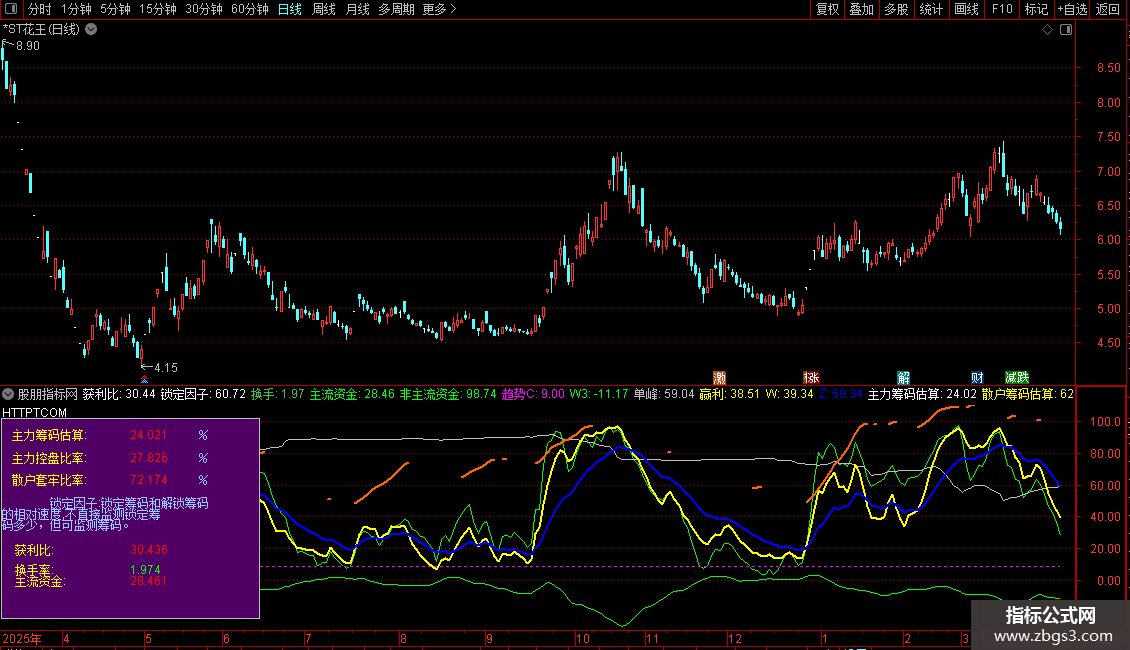Screen dimensions: 1130x650
Task: Click the red 涨 event marker
Action: tap(811, 378)
